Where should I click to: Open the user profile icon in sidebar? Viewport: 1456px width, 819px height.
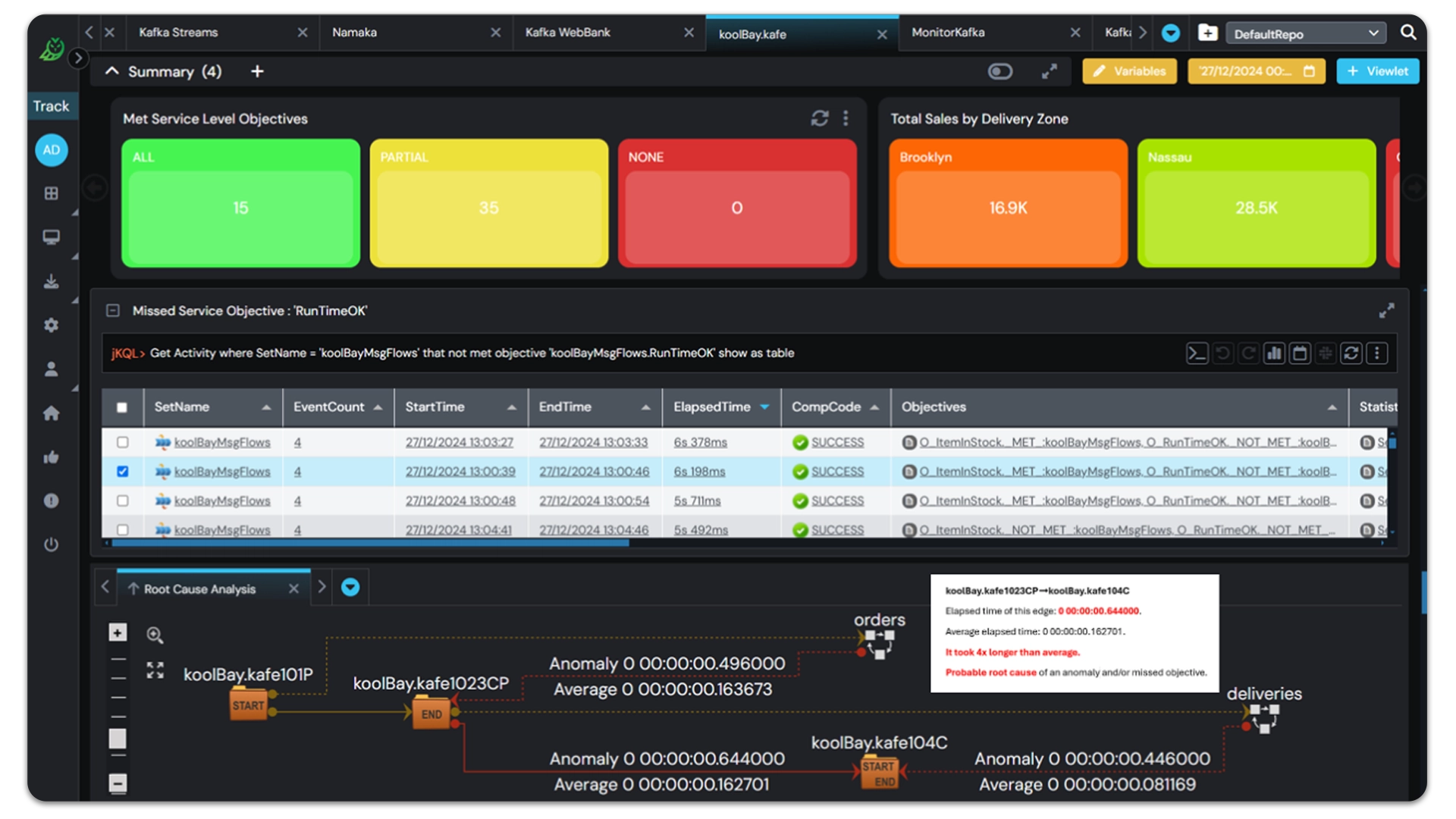51,369
